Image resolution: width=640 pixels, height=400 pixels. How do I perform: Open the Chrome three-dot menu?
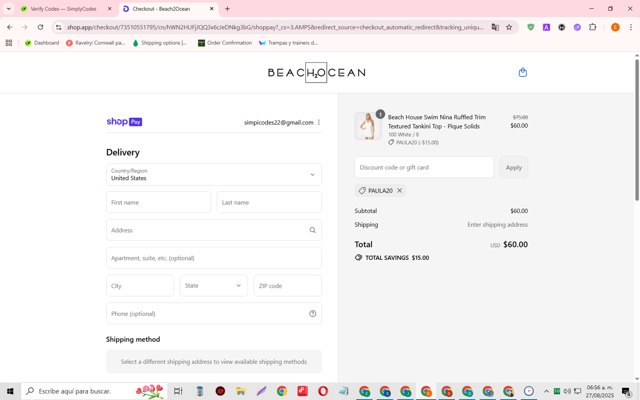coord(631,27)
